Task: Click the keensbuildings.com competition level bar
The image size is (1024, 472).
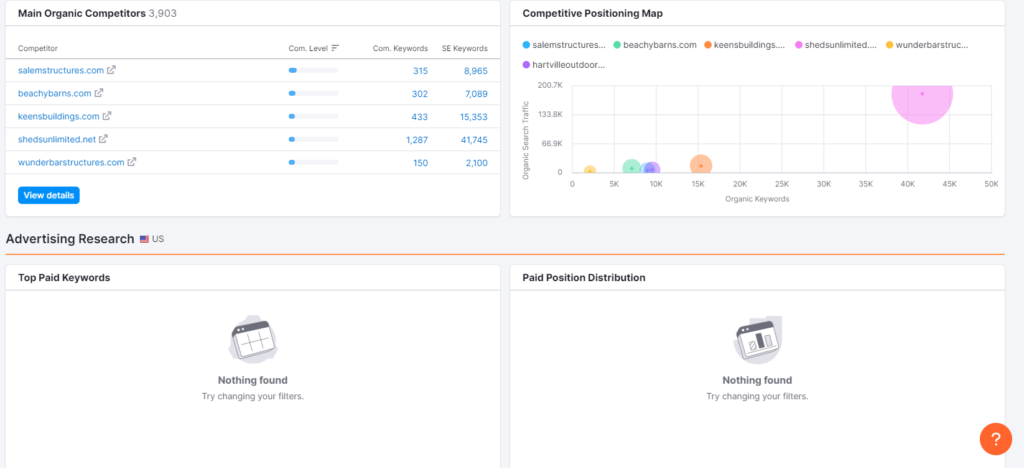Action: 313,116
